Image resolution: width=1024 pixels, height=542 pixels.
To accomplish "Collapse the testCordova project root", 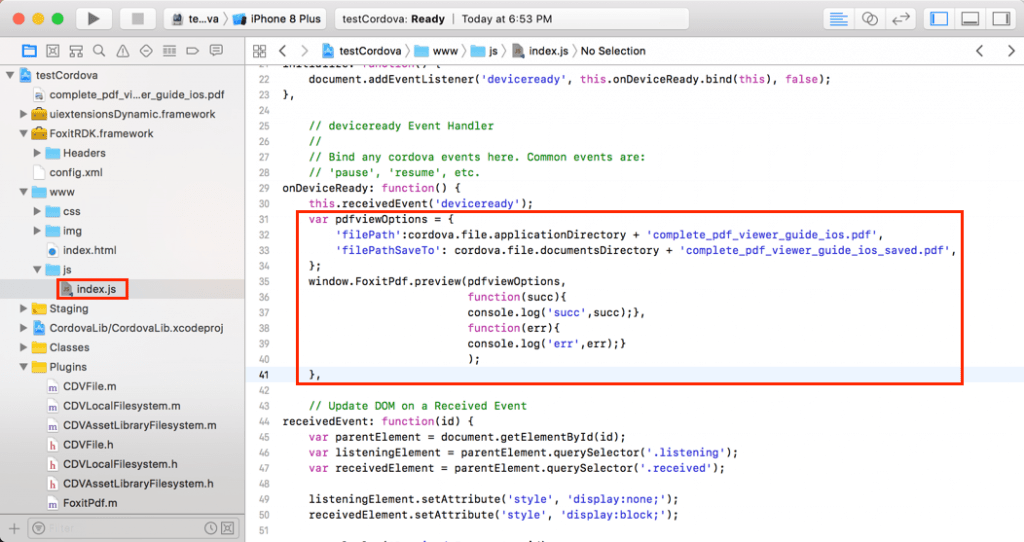I will coord(10,75).
